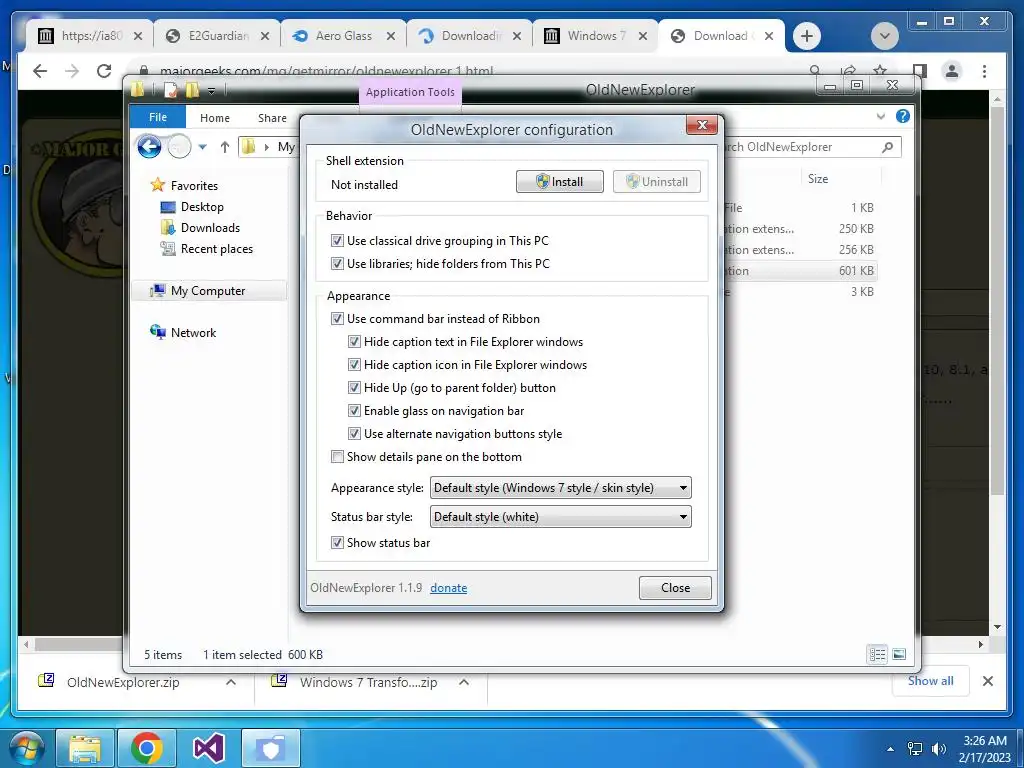
Task: Open Visual Studio from taskbar
Action: click(x=208, y=748)
